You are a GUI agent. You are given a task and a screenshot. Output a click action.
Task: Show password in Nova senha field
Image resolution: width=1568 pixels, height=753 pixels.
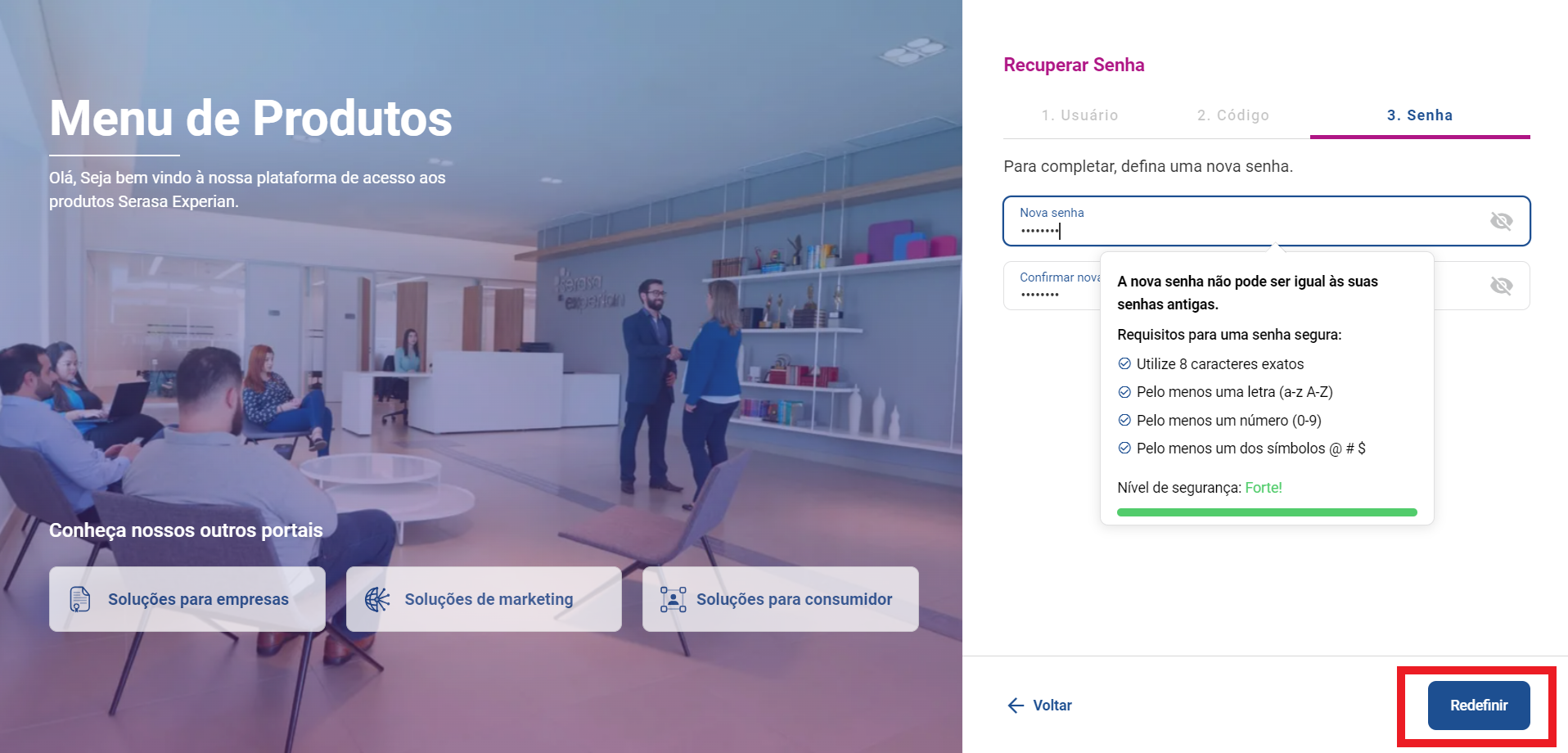click(1501, 221)
